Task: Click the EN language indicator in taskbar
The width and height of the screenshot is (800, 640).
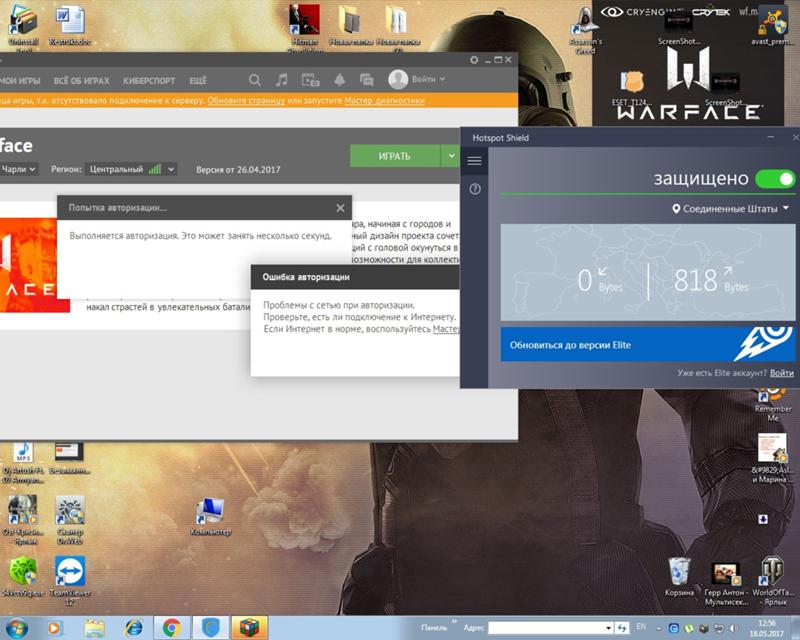Action: [x=641, y=626]
